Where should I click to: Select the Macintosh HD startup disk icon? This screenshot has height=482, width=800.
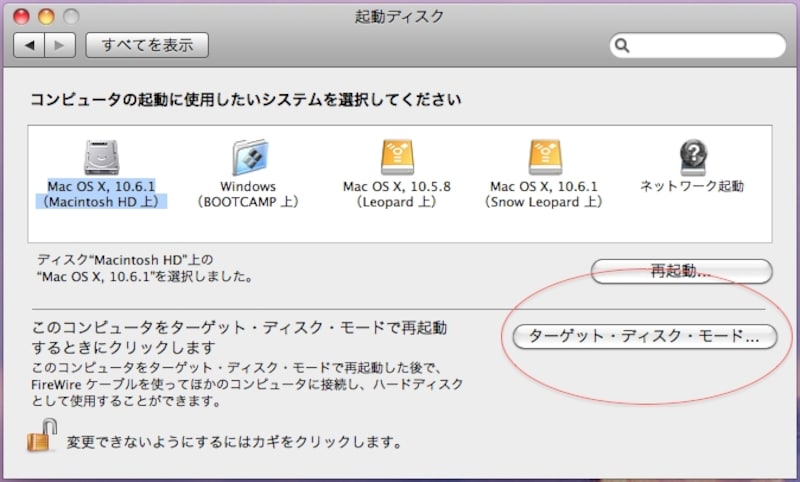102,158
